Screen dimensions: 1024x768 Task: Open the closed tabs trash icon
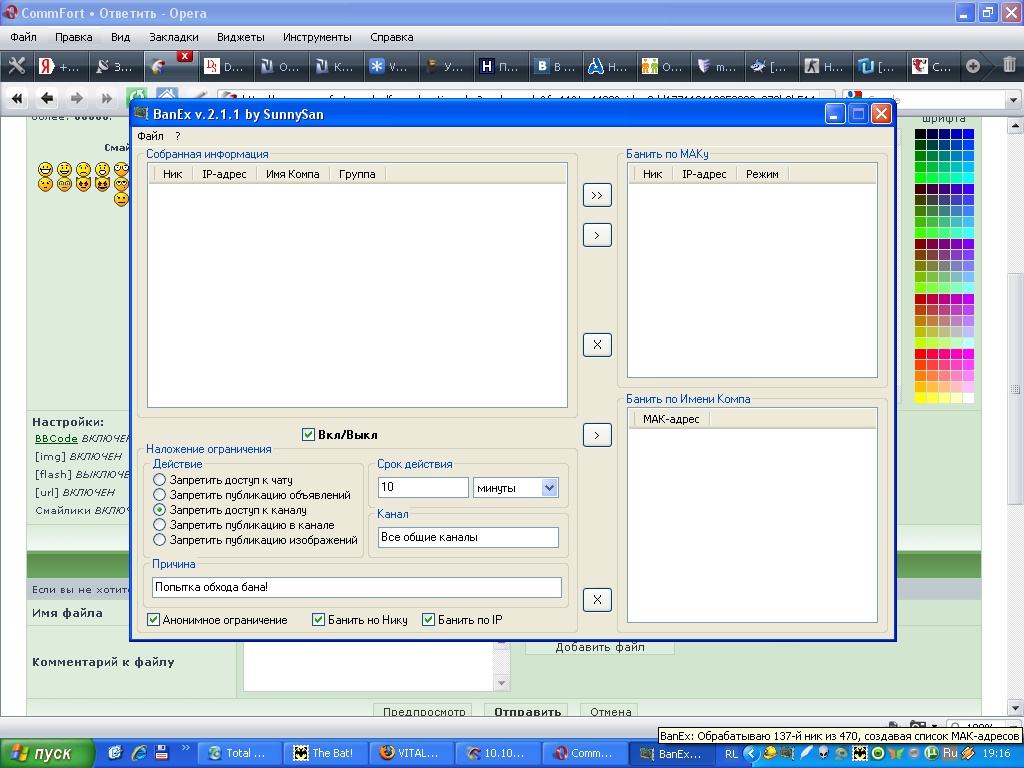[1008, 66]
